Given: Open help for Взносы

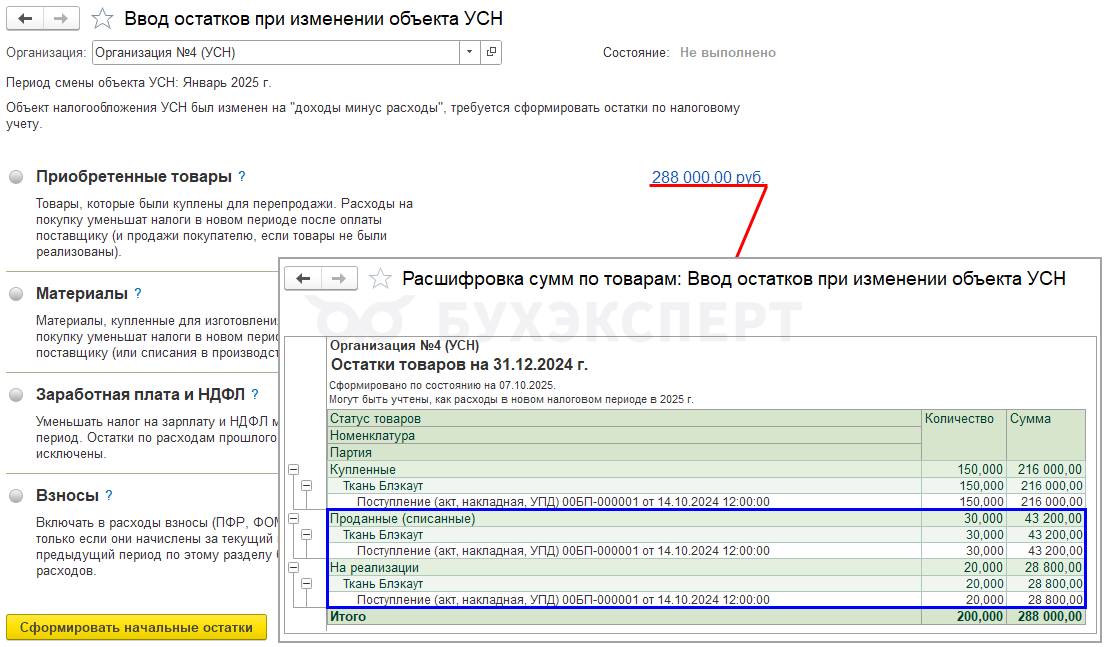Looking at the screenshot, I should (109, 495).
